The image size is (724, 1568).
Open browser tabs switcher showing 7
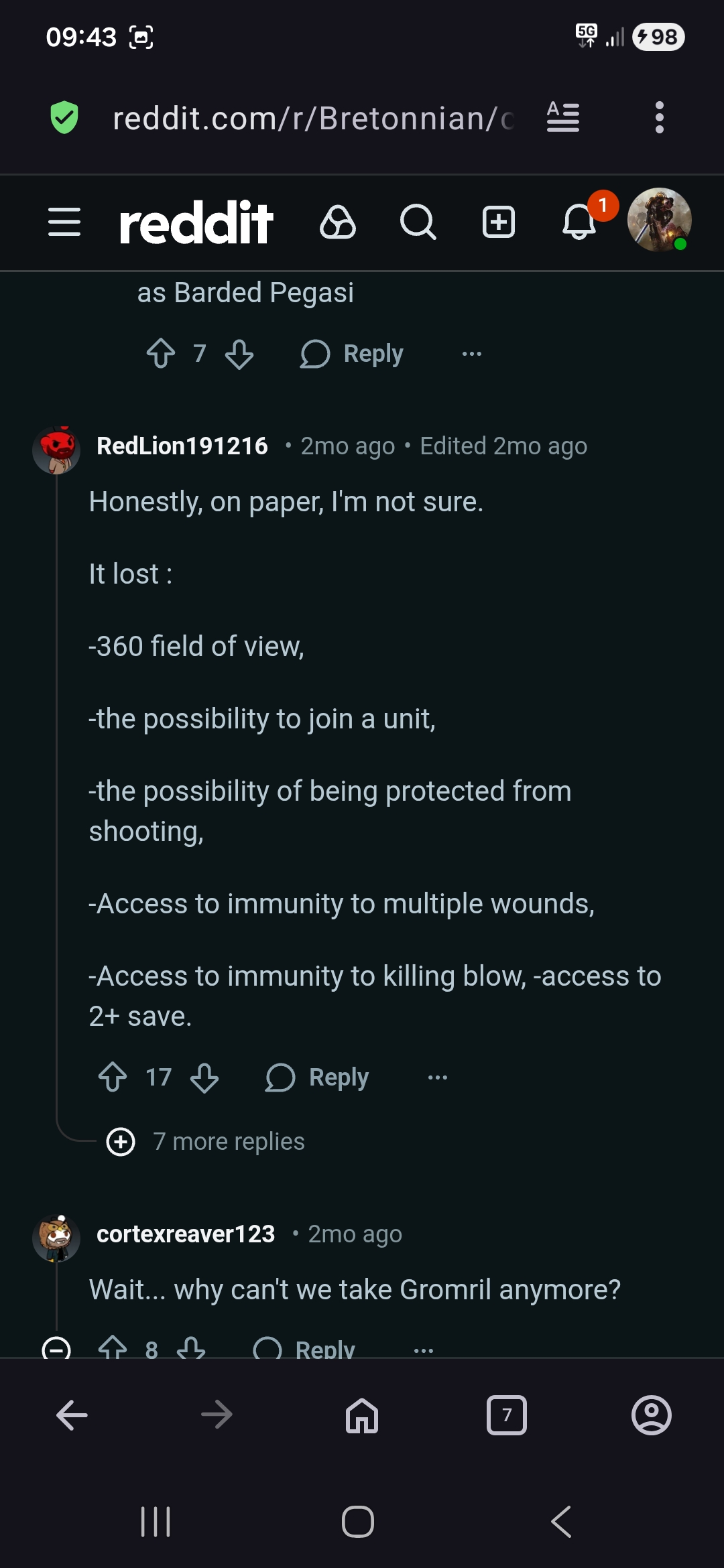(507, 1415)
